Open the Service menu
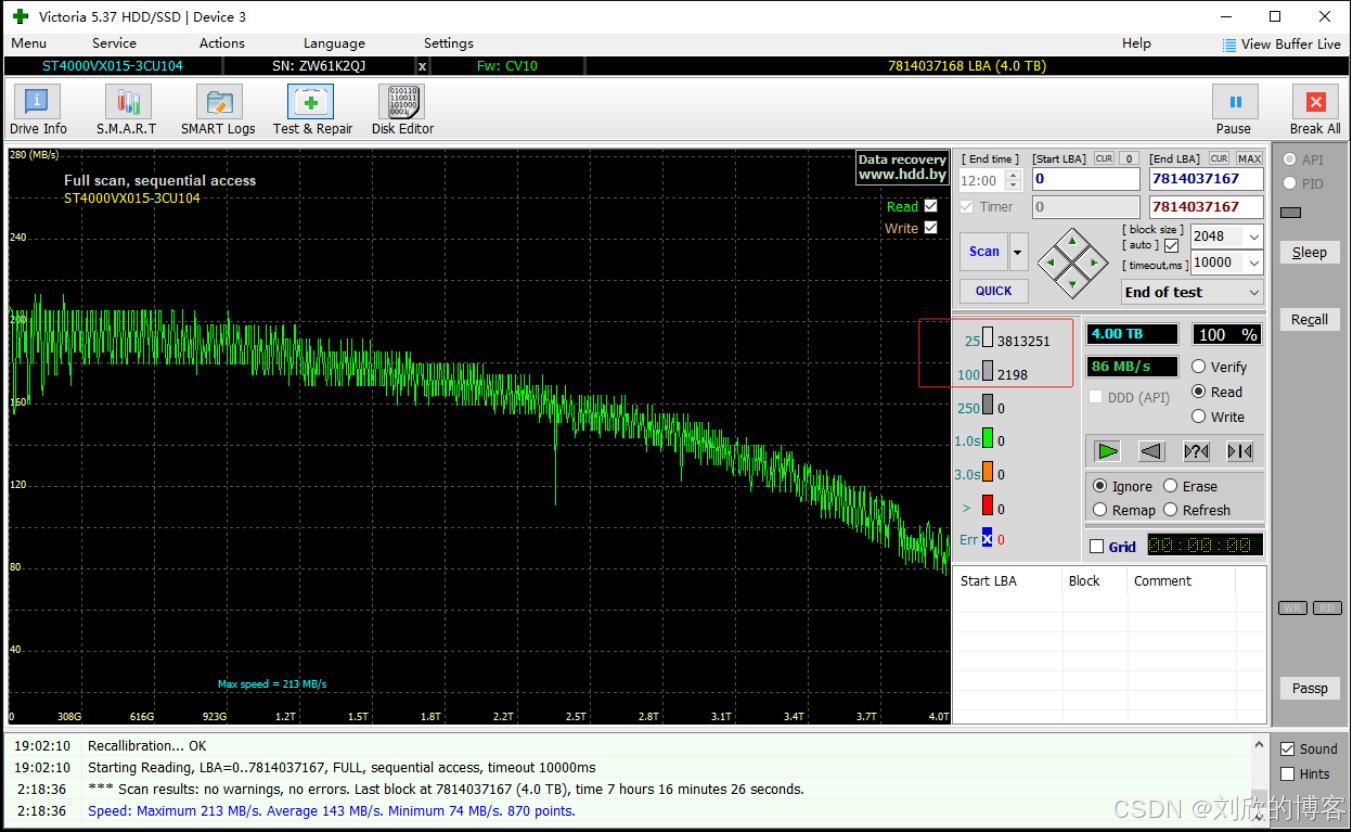This screenshot has width=1351, height=832. pyautogui.click(x=114, y=43)
